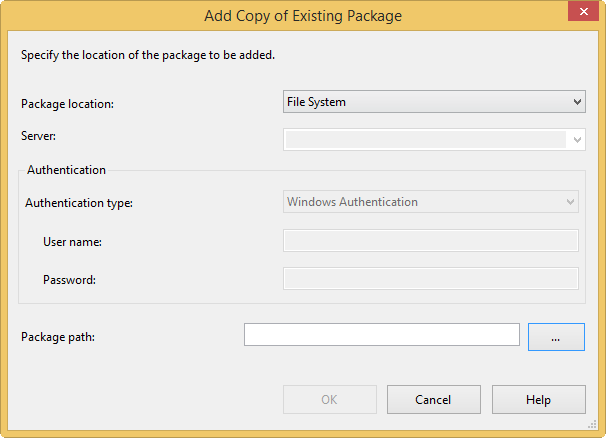606x438 pixels.
Task: Click the "User name:" label
Action: click(x=72, y=241)
